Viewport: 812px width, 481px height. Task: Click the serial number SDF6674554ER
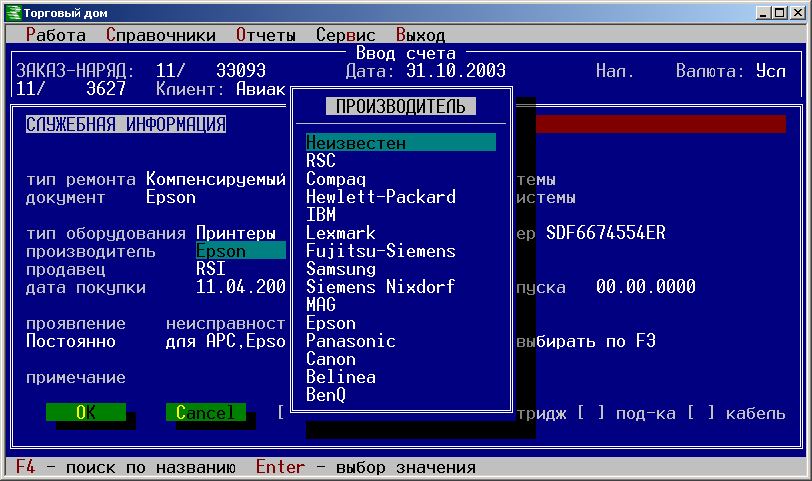pyautogui.click(x=606, y=233)
